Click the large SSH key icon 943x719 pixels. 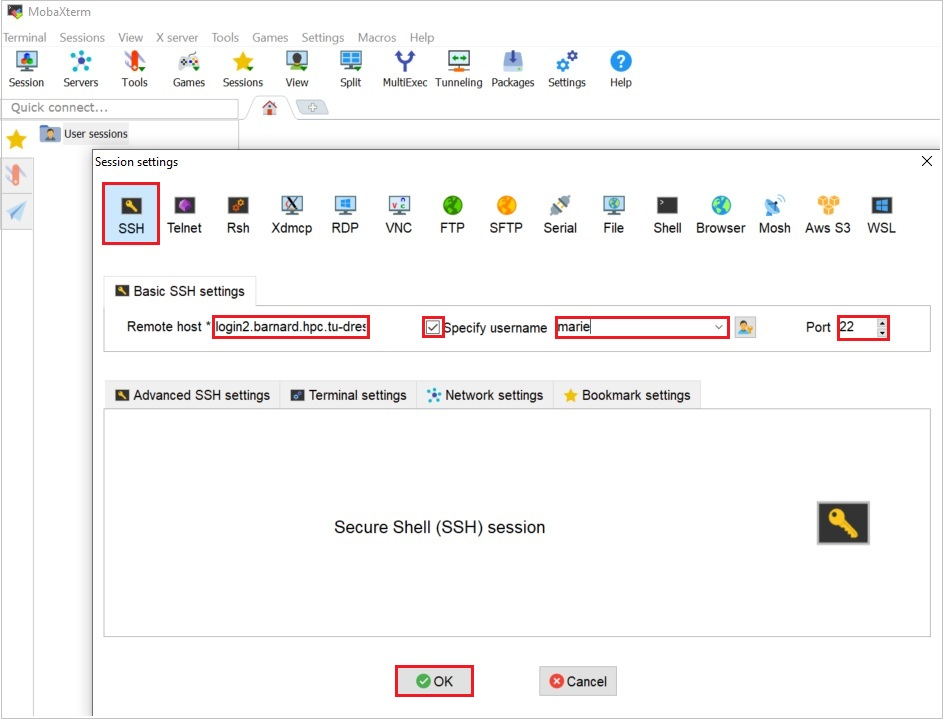click(843, 523)
